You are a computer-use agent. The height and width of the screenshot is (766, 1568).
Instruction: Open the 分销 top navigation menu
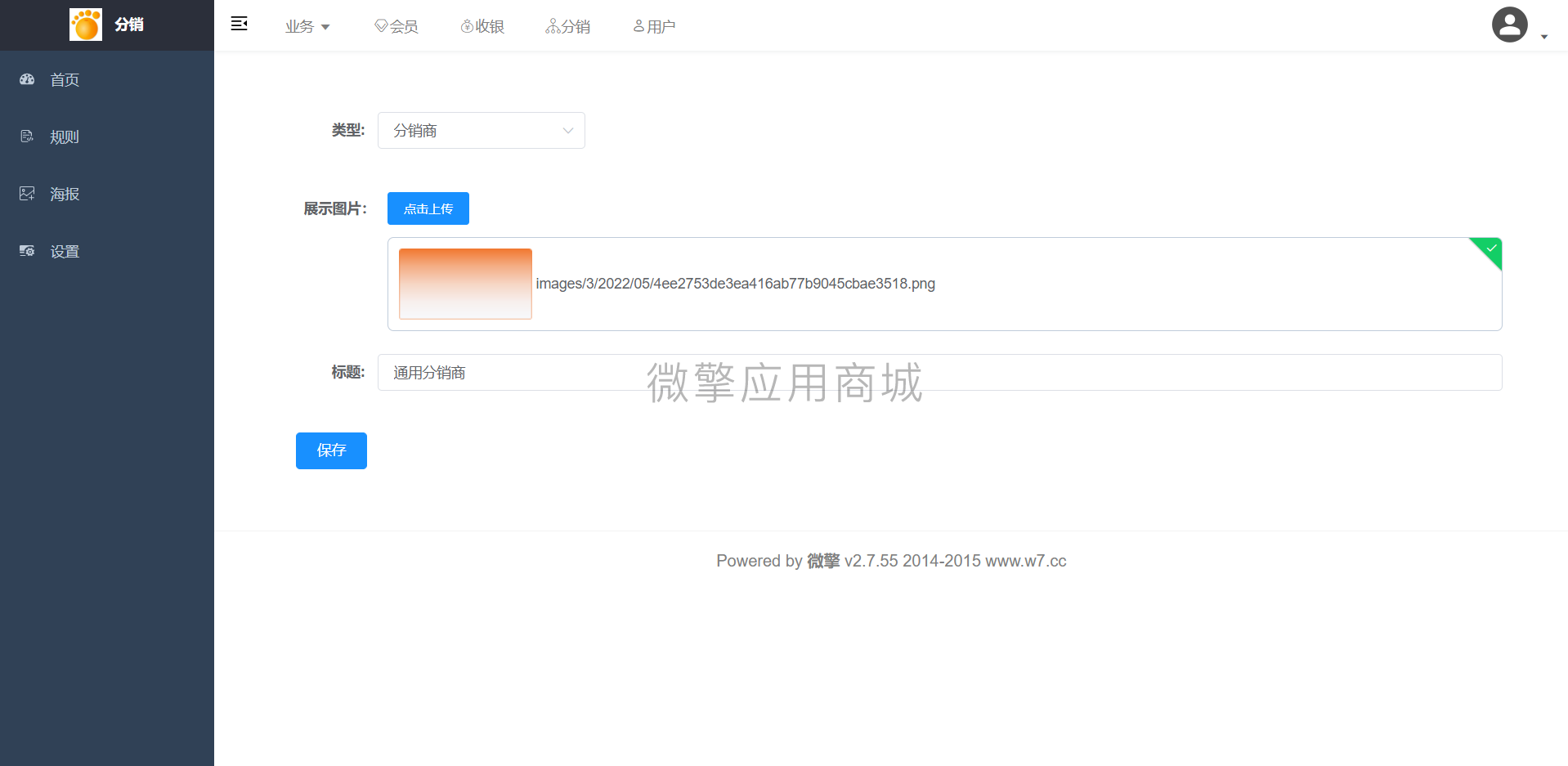pos(568,26)
